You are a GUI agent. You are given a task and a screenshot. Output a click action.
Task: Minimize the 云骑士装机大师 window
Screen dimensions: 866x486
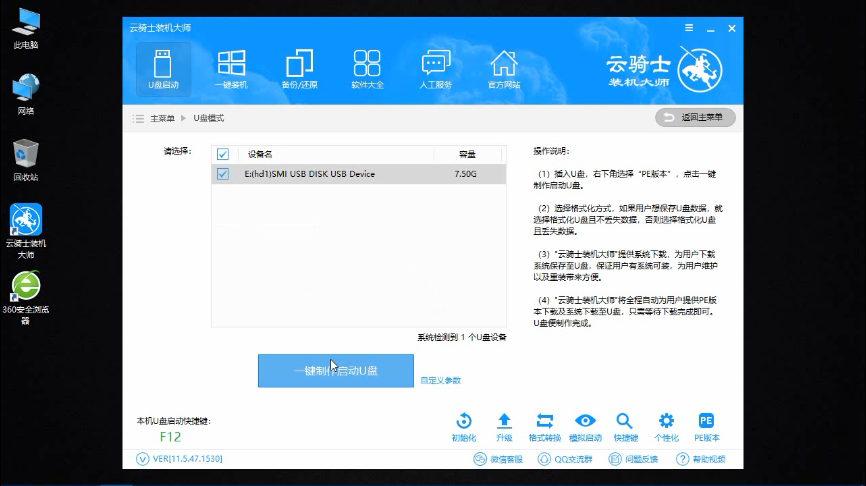(710, 28)
